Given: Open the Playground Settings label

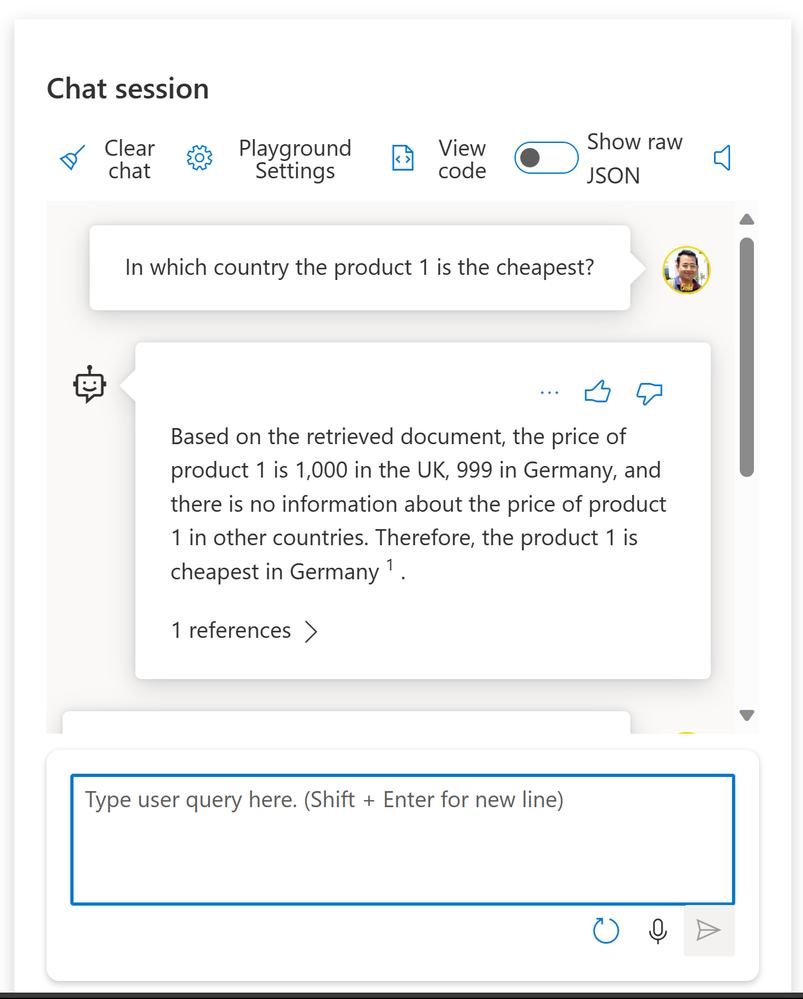Looking at the screenshot, I should [x=295, y=159].
